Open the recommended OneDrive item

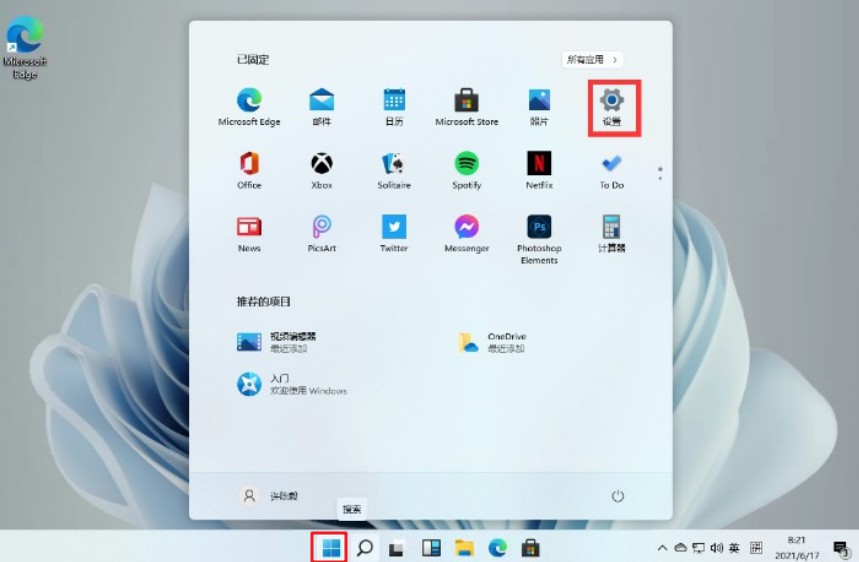(x=492, y=342)
